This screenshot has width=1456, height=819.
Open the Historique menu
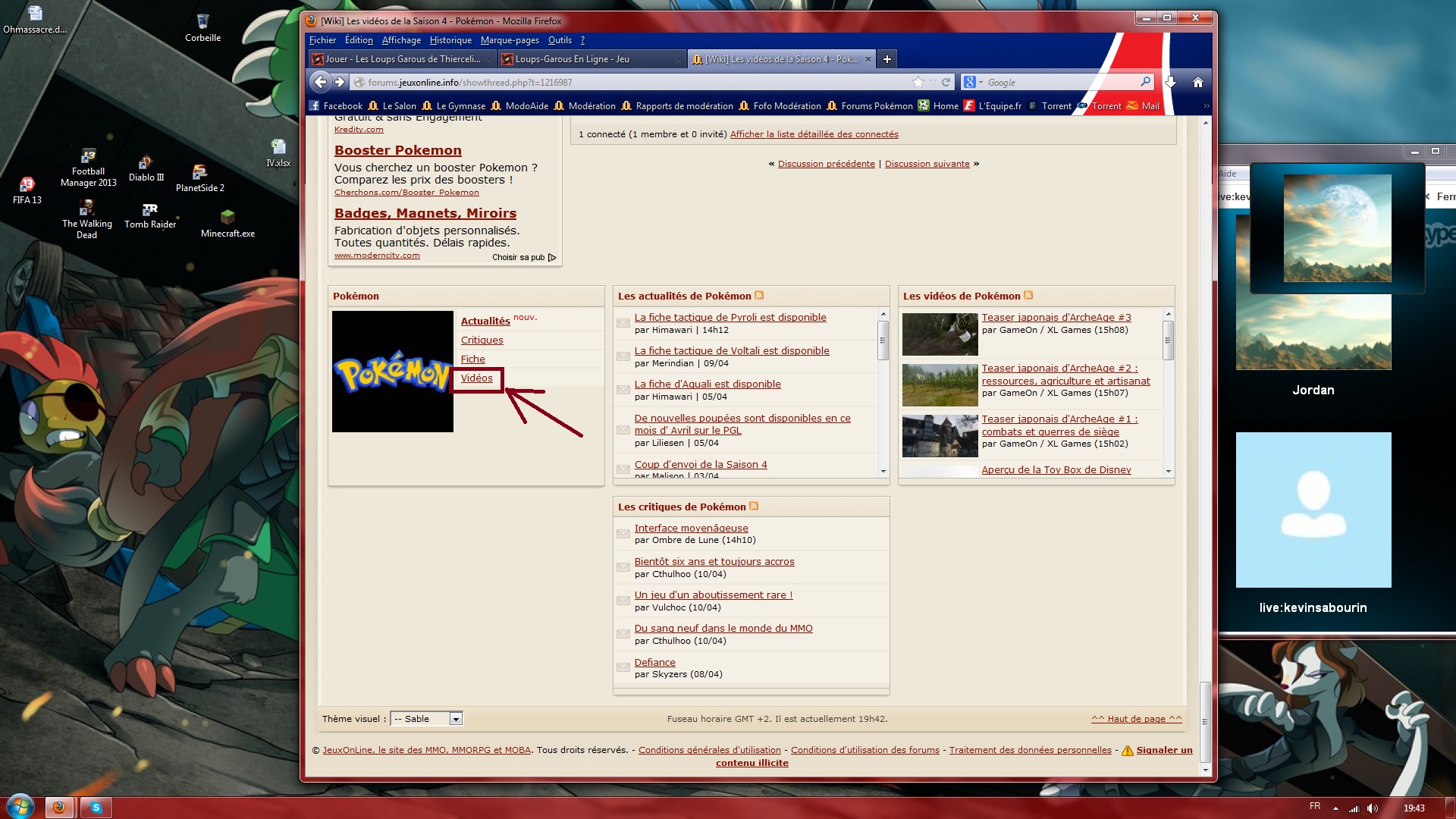click(450, 40)
